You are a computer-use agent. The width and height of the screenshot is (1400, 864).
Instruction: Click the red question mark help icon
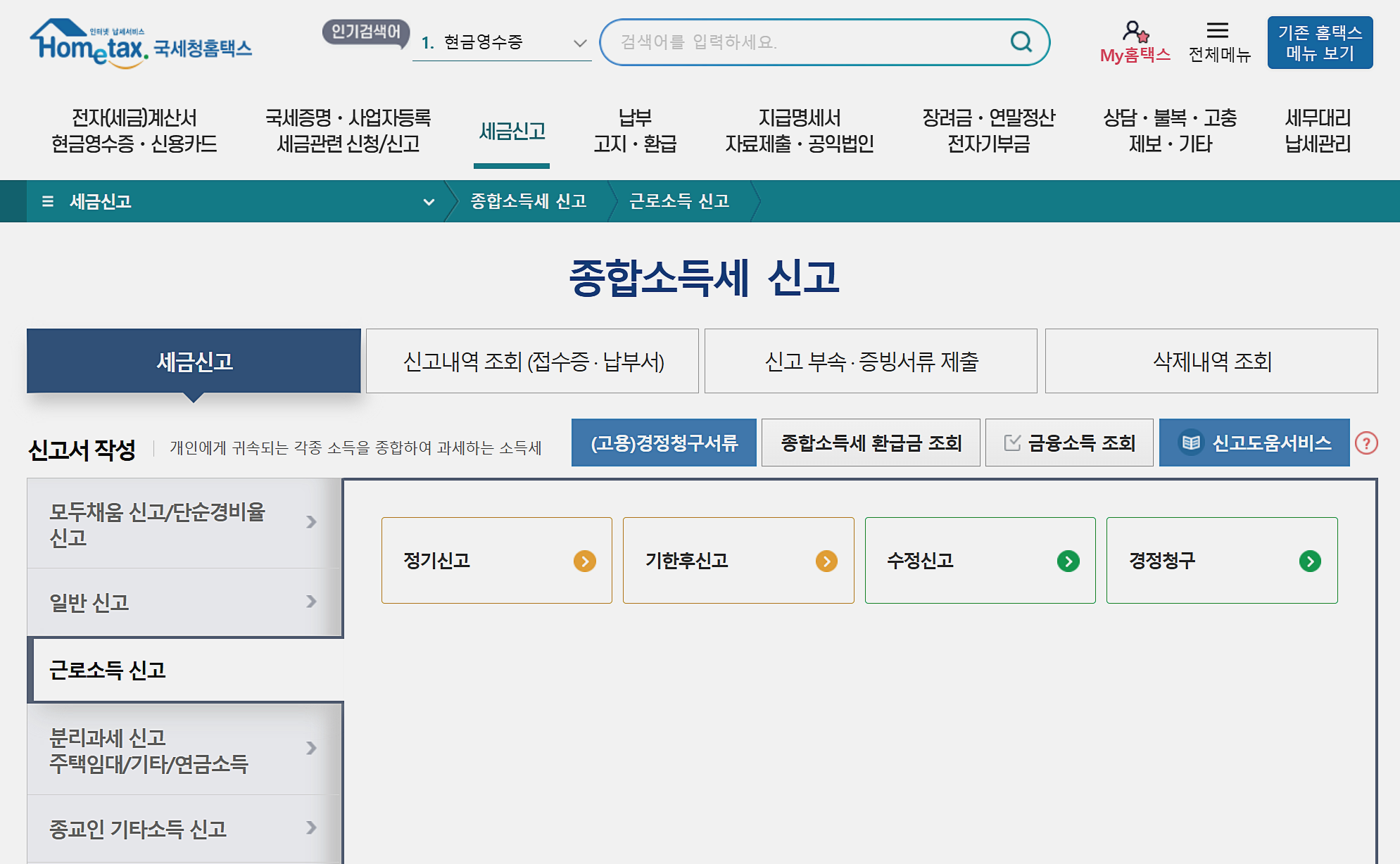pos(1366,443)
